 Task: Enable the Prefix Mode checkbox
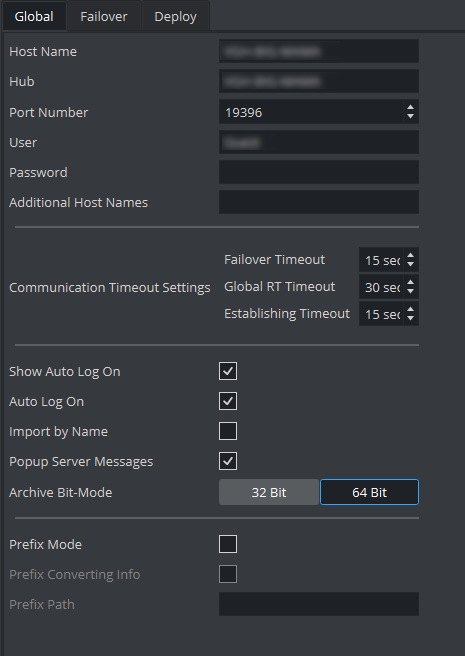[x=228, y=544]
